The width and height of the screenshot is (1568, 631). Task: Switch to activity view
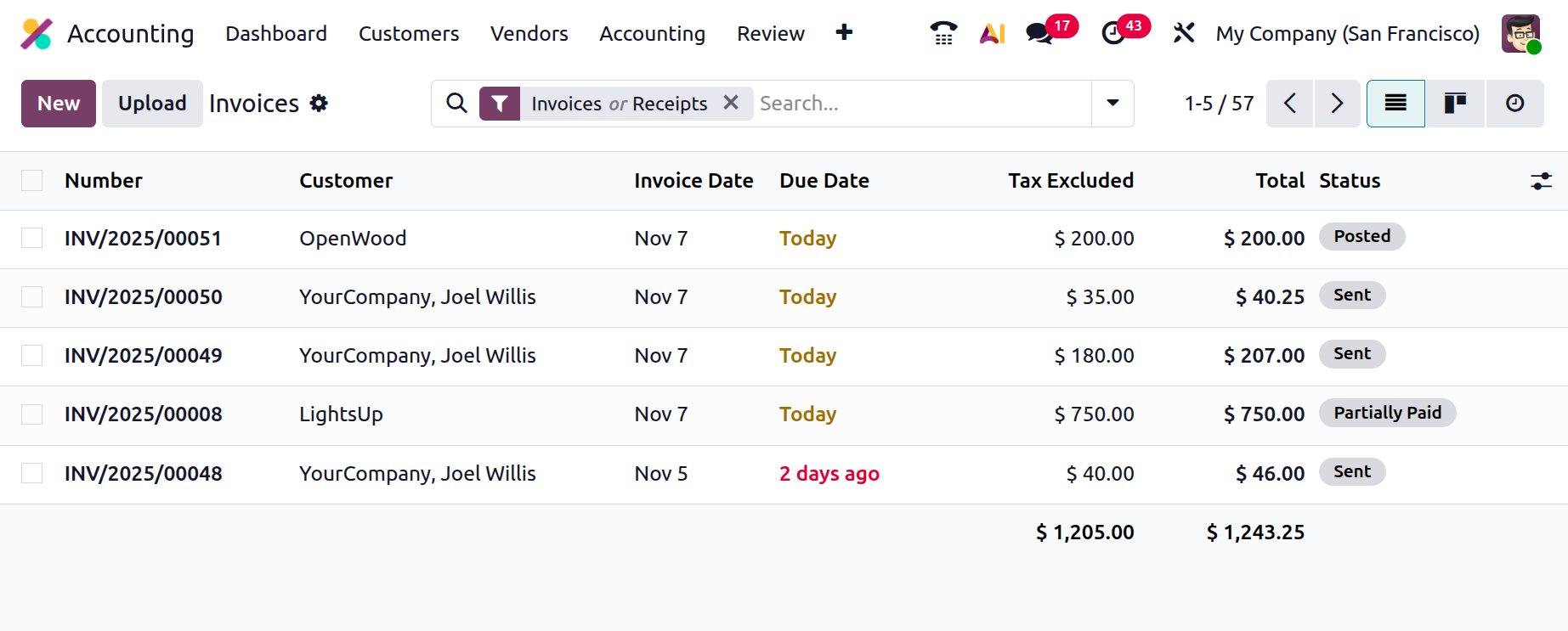click(x=1514, y=104)
